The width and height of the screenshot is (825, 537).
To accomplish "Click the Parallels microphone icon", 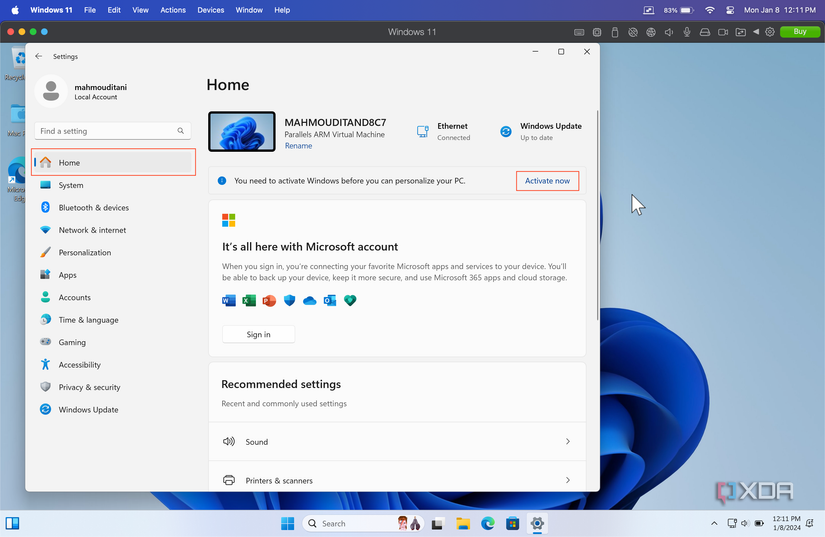I will (x=687, y=32).
